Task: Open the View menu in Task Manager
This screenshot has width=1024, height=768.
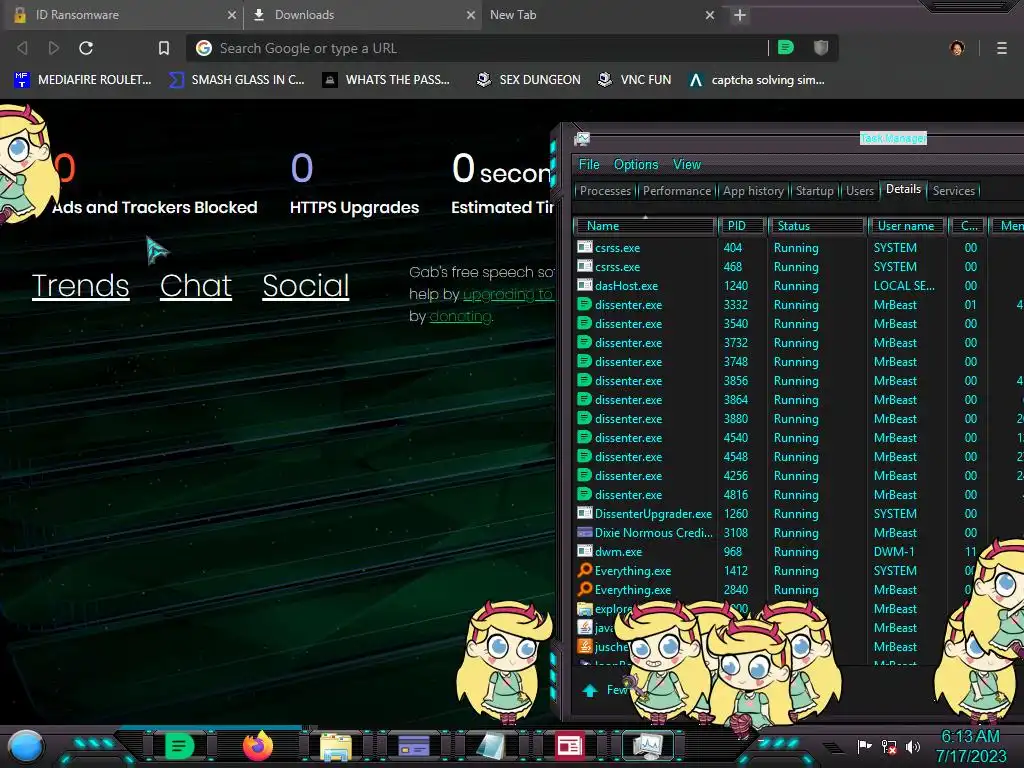Action: point(687,165)
